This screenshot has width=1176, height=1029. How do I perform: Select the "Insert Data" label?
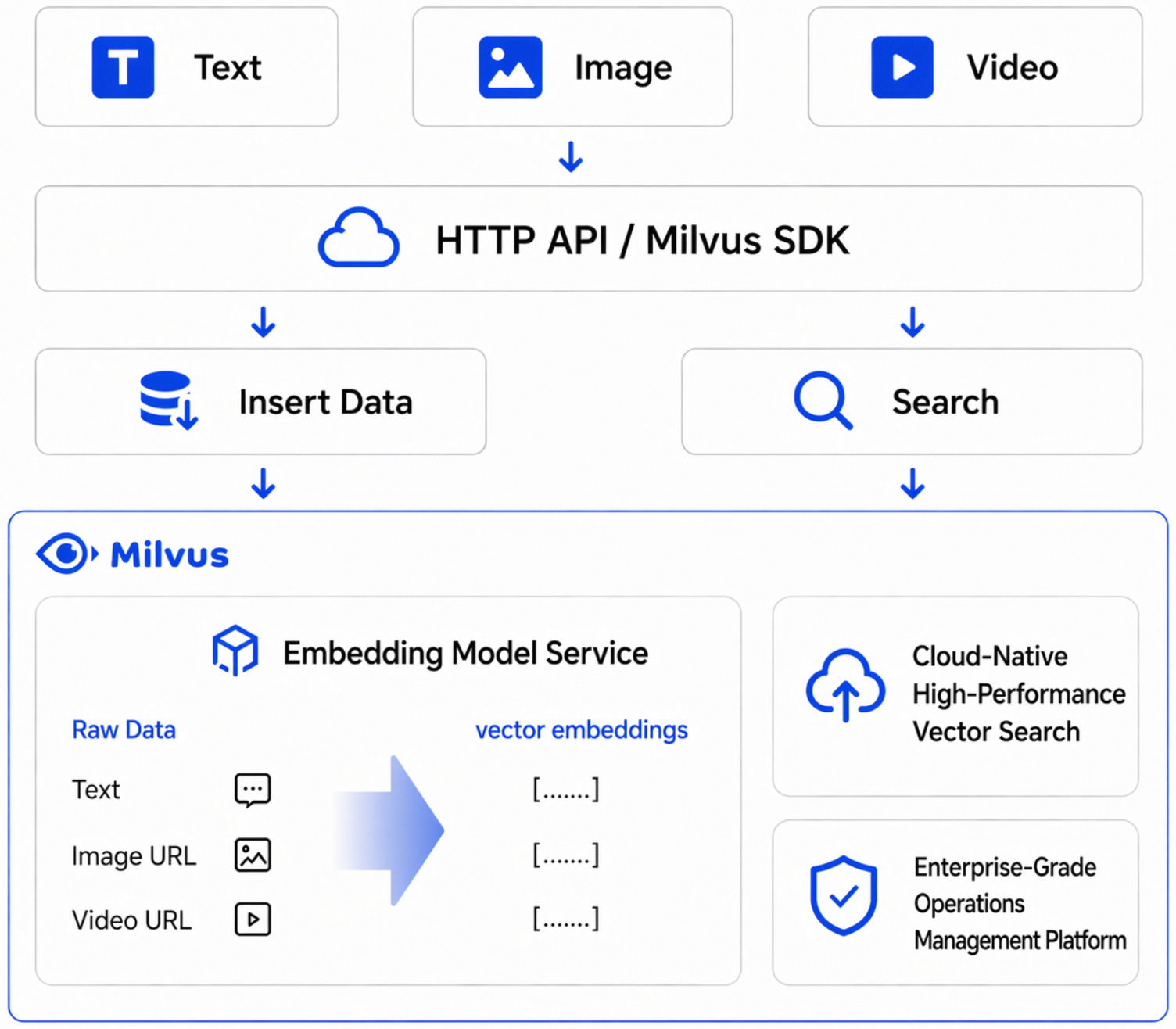[x=326, y=402]
